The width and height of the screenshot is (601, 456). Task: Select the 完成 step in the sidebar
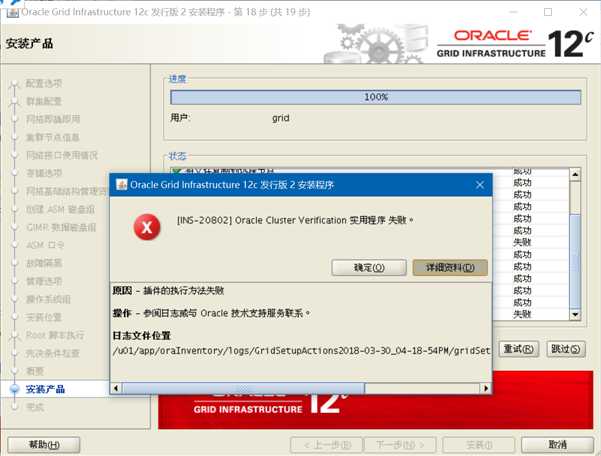[35, 407]
